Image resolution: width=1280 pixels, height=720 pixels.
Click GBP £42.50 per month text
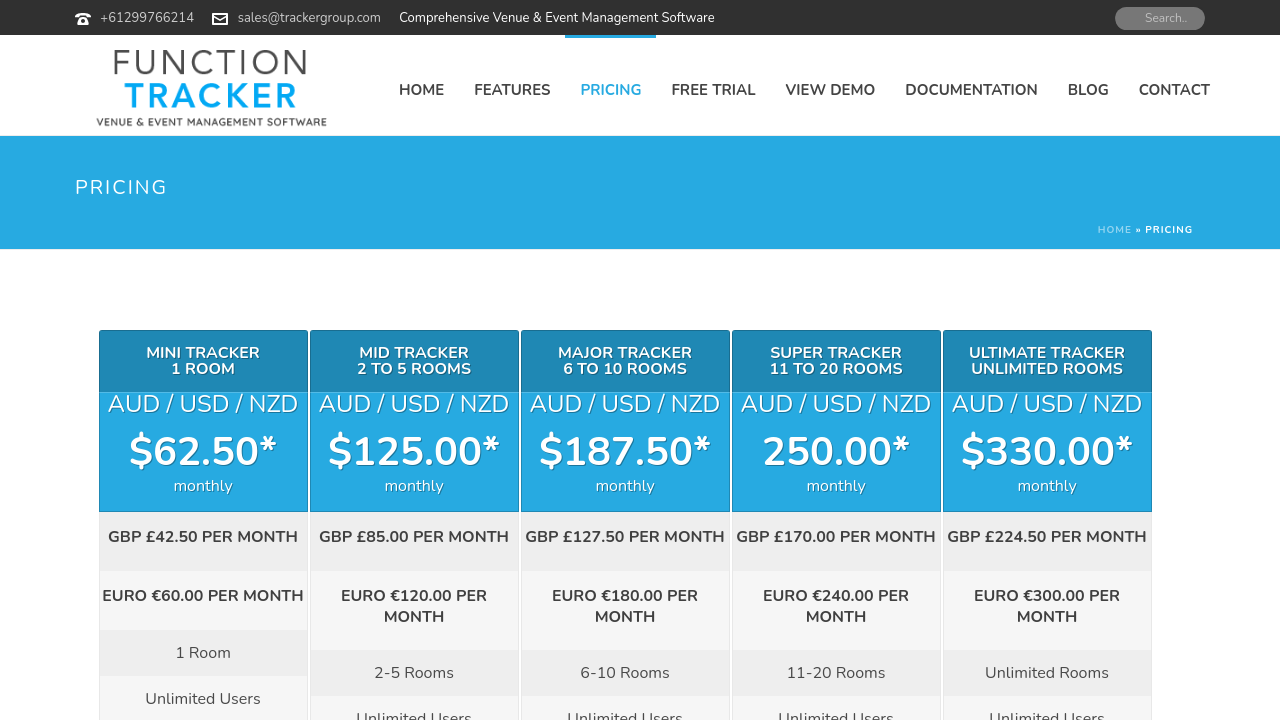coord(203,537)
